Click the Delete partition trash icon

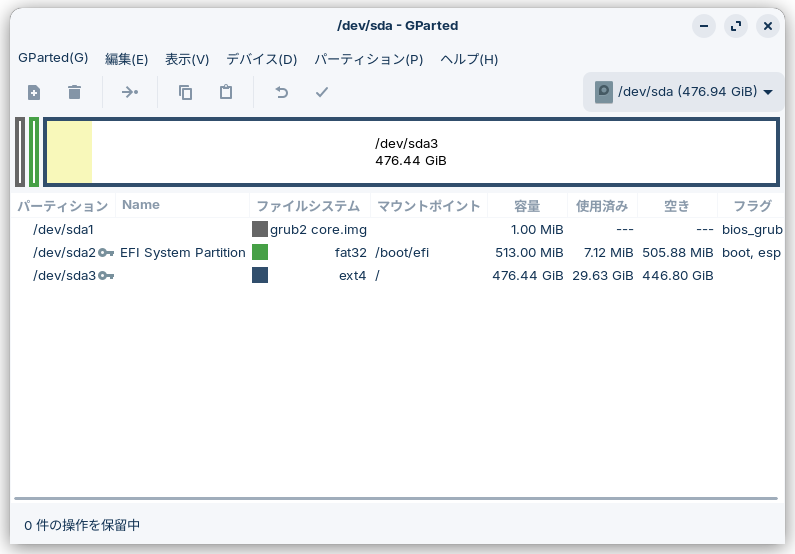tap(75, 92)
